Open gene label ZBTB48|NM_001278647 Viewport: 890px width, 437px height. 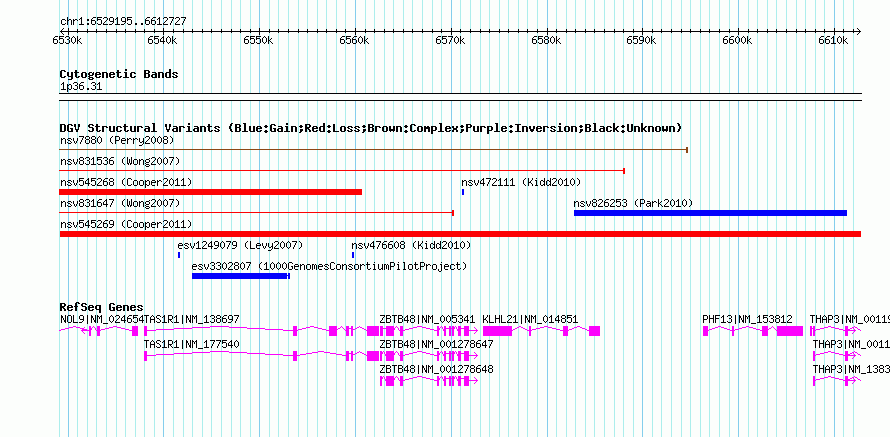point(436,344)
